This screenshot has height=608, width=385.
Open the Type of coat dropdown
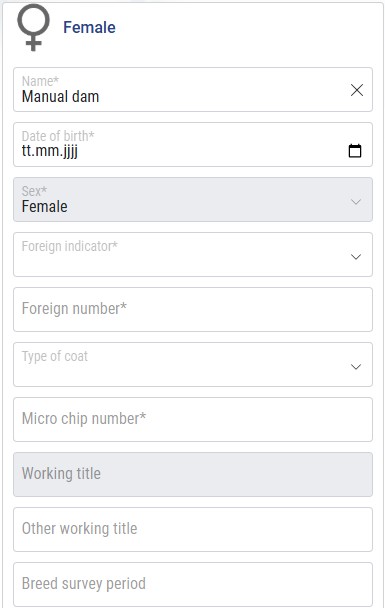coord(193,364)
